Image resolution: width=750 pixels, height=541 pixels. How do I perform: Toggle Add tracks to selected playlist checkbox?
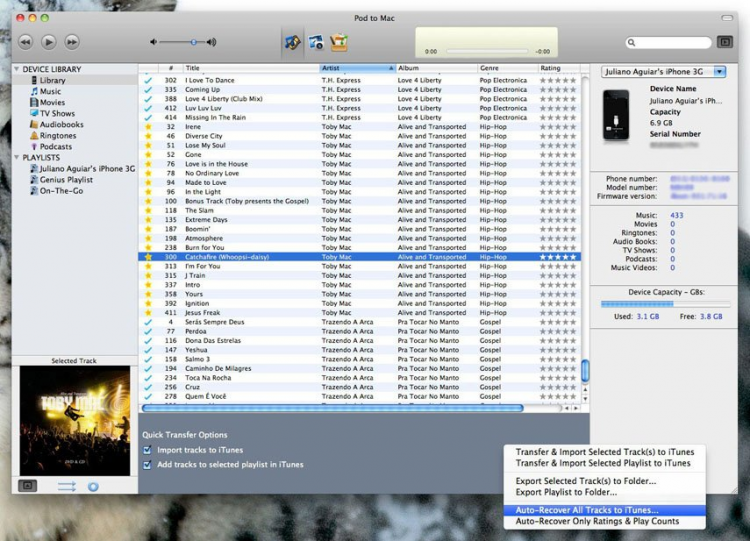tap(148, 465)
